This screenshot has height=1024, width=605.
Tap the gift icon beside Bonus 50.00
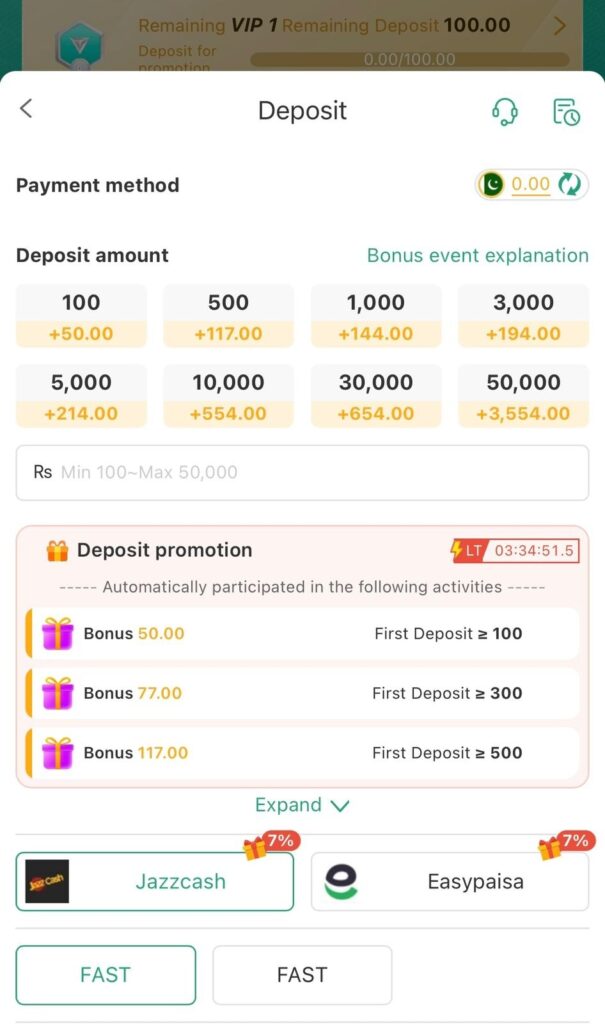58,633
